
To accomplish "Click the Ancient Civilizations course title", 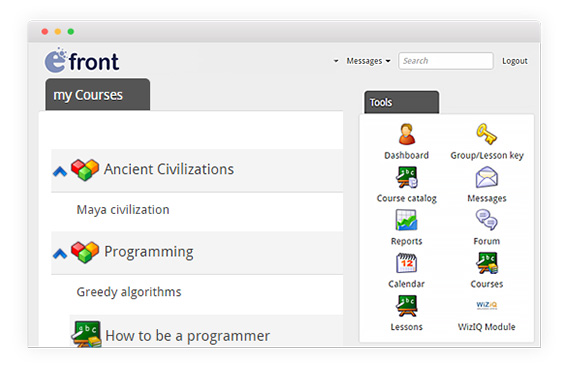I will (x=169, y=169).
